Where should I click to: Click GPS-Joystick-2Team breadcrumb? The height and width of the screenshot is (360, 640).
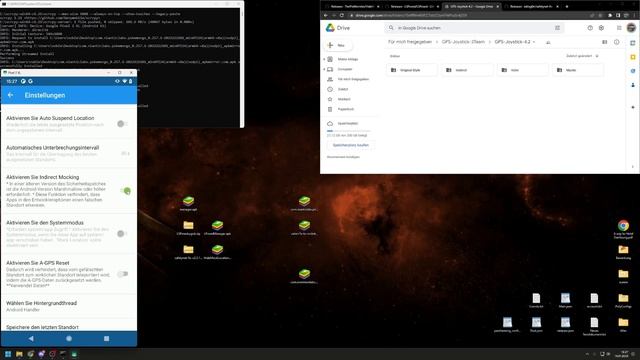pos(463,42)
